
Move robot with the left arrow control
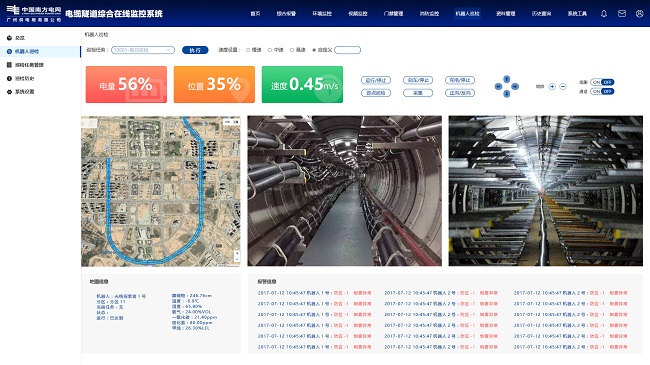[x=498, y=86]
